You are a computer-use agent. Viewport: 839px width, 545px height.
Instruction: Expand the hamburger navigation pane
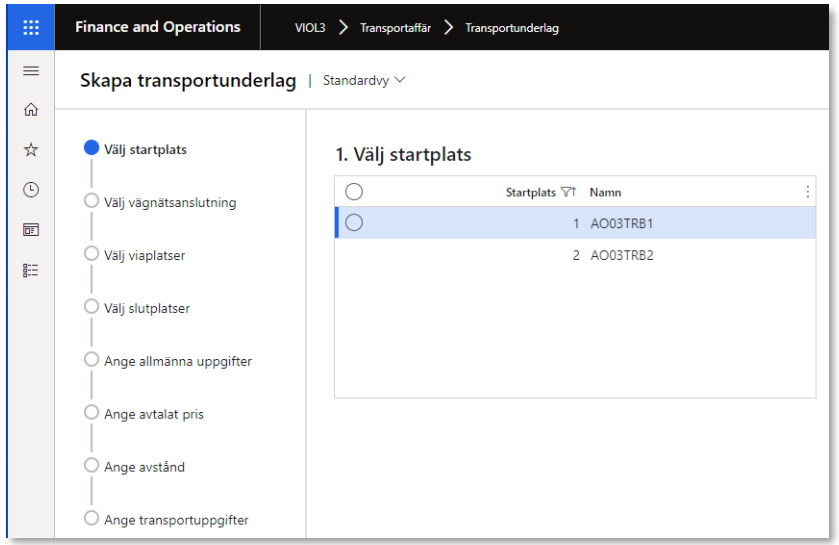31,71
